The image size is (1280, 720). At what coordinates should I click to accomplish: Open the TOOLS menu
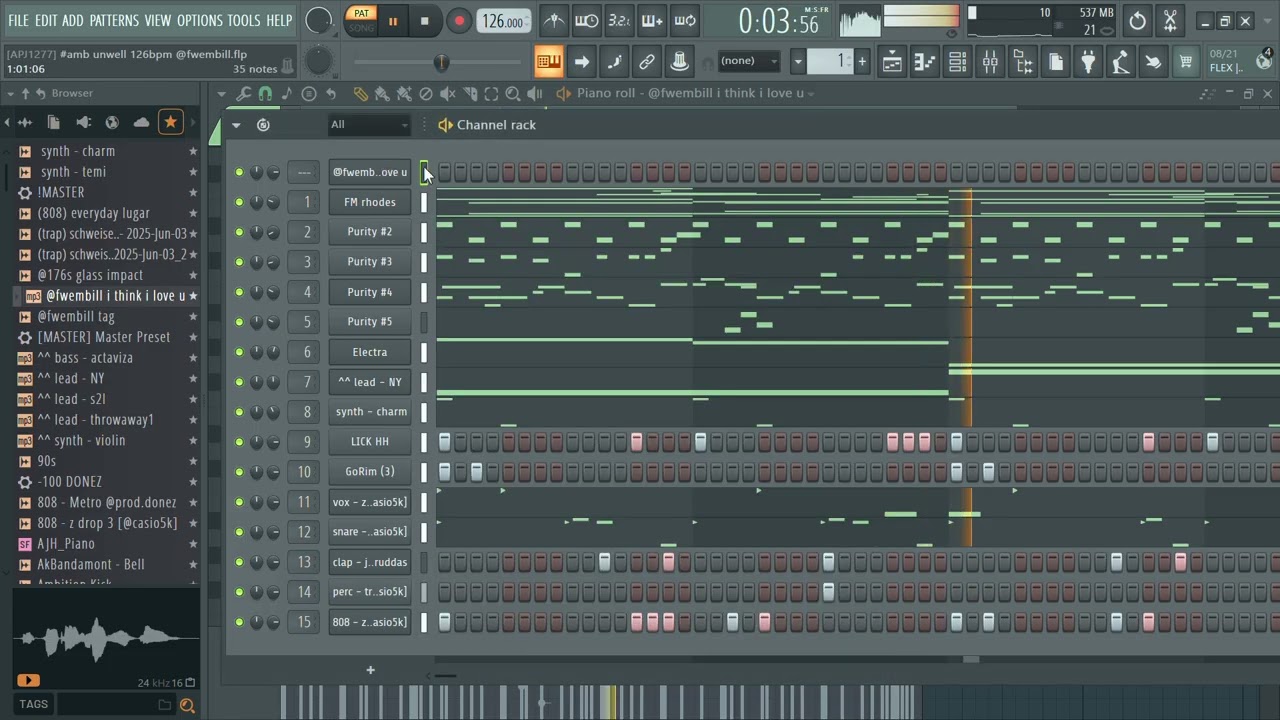click(x=244, y=20)
